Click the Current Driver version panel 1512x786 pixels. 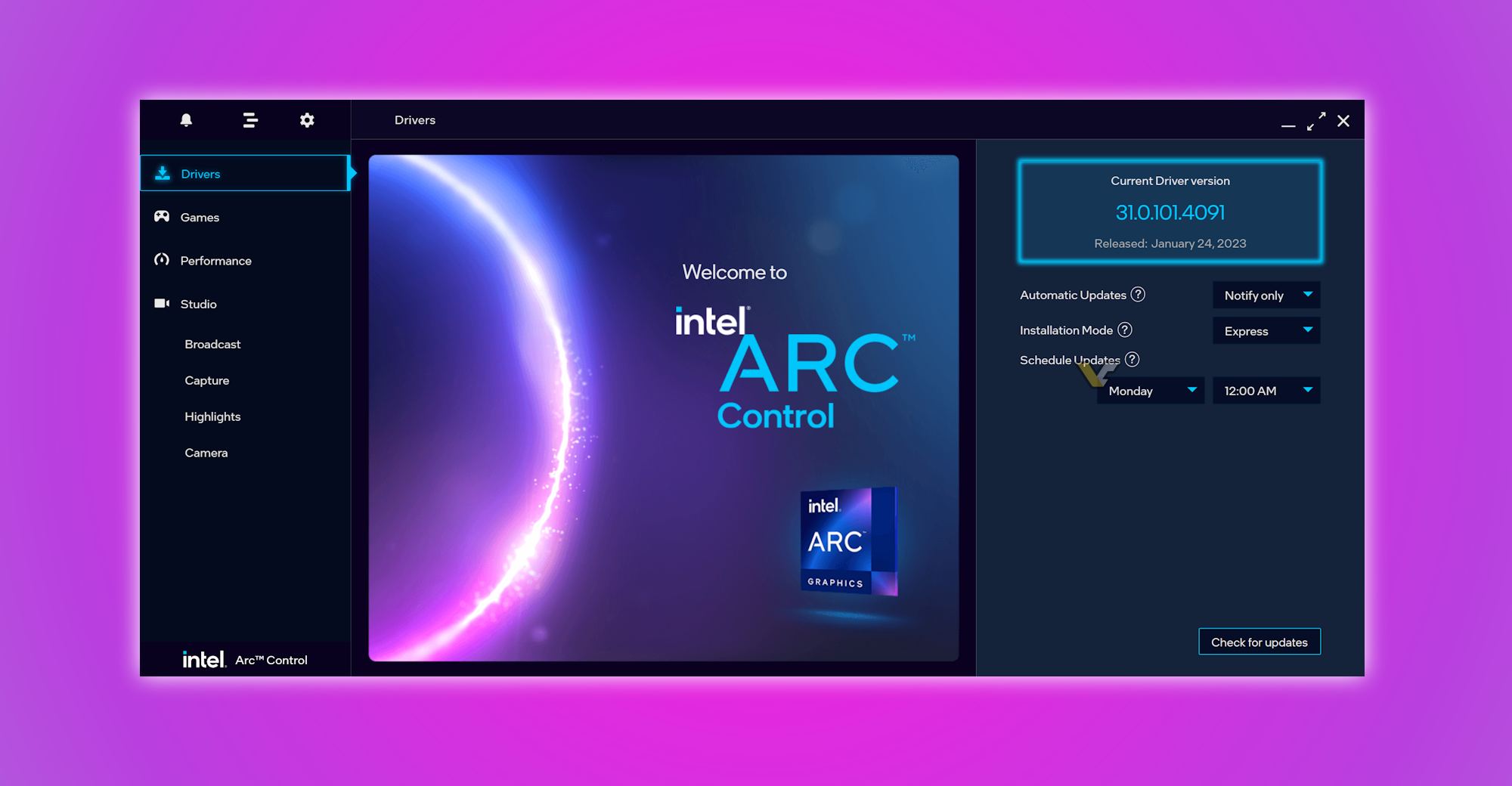tap(1170, 212)
